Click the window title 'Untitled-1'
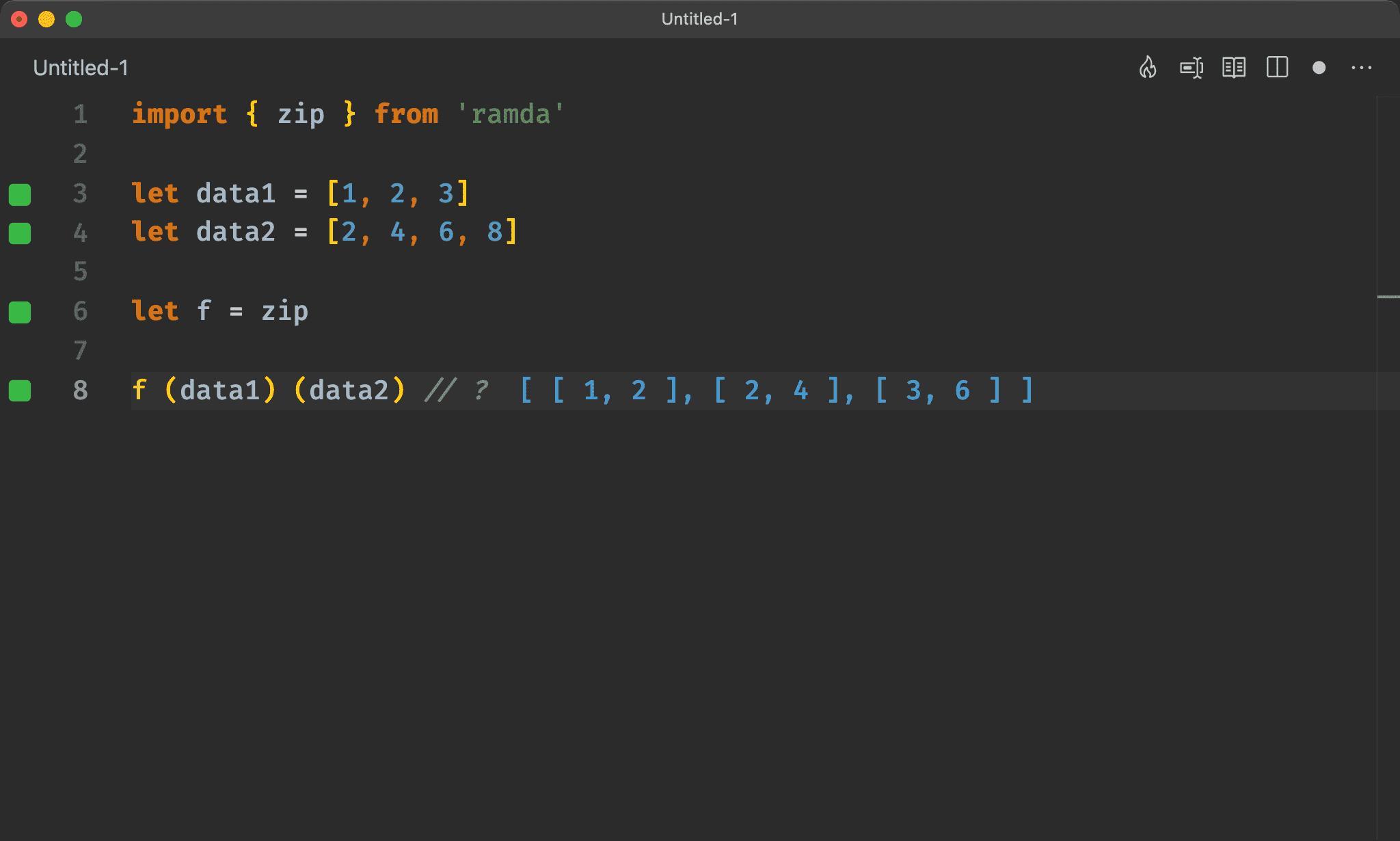 point(699,19)
